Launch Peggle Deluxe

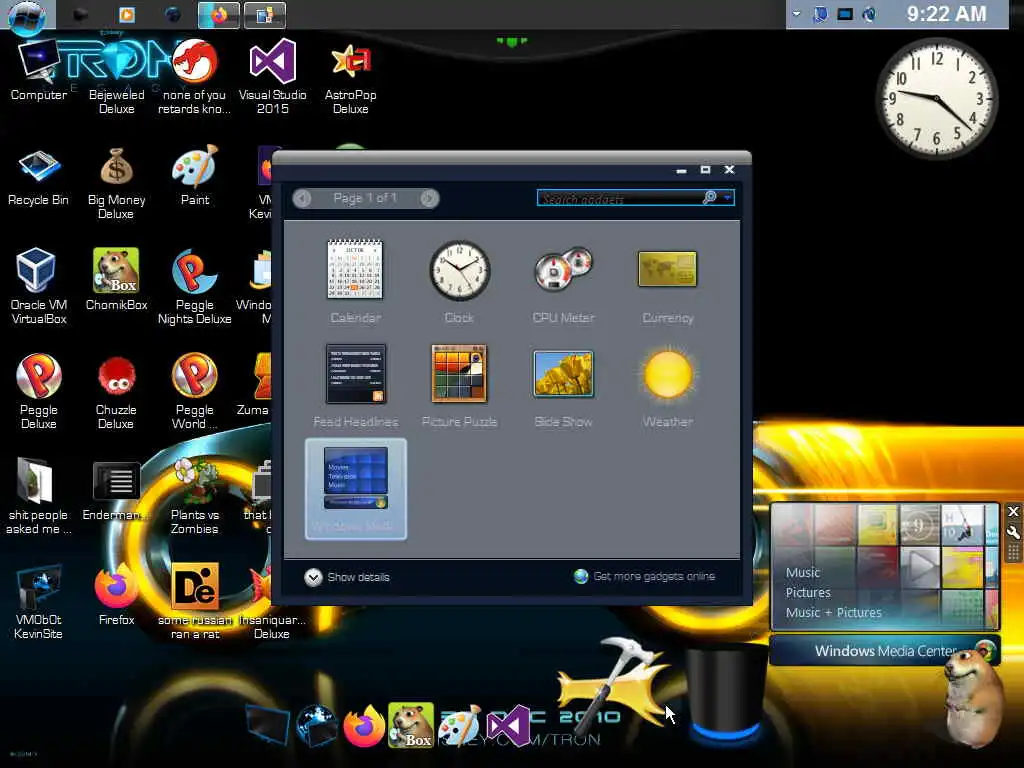pos(39,391)
